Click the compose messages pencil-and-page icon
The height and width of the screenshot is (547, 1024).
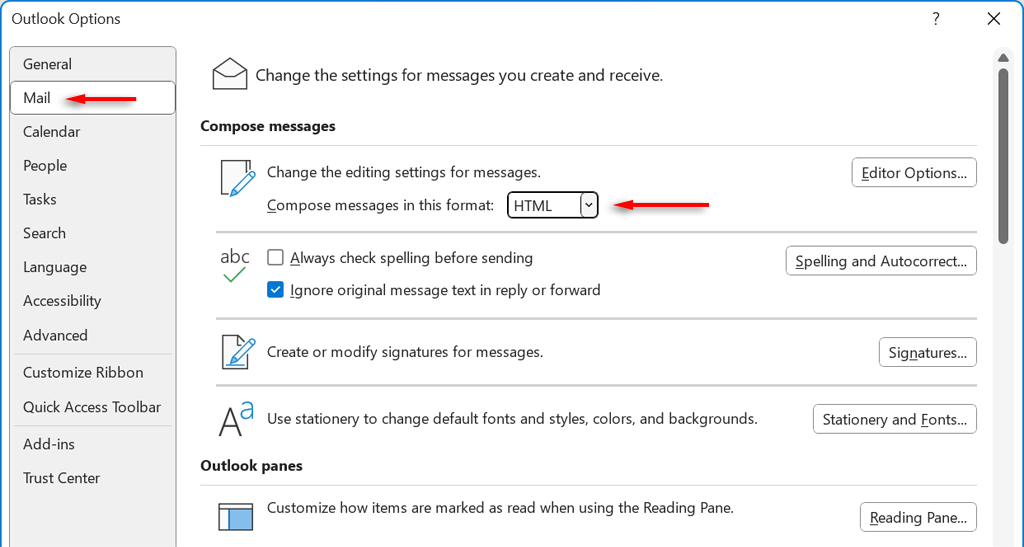tap(237, 177)
